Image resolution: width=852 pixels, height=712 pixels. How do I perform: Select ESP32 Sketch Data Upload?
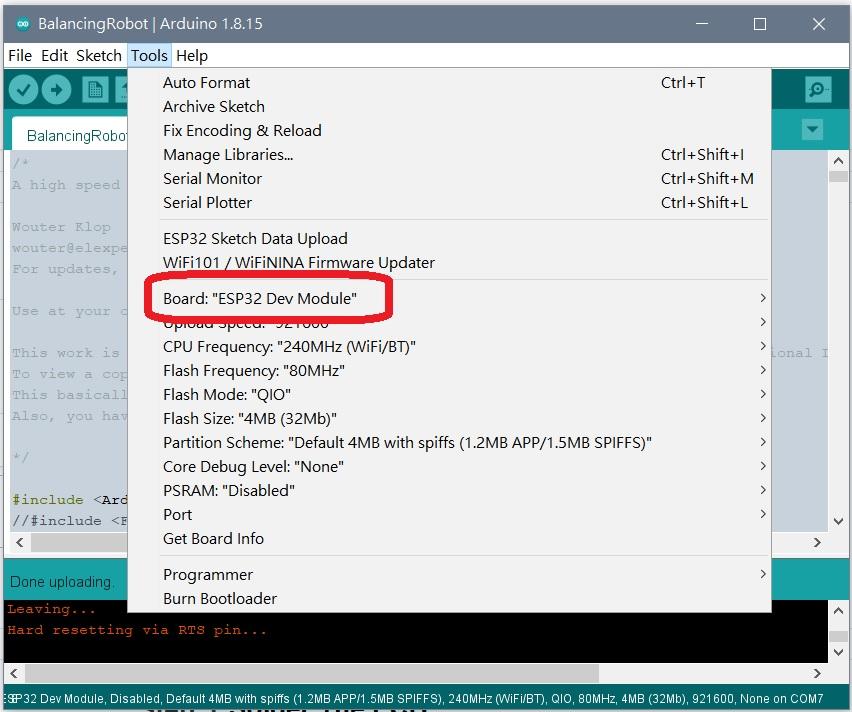449,239
